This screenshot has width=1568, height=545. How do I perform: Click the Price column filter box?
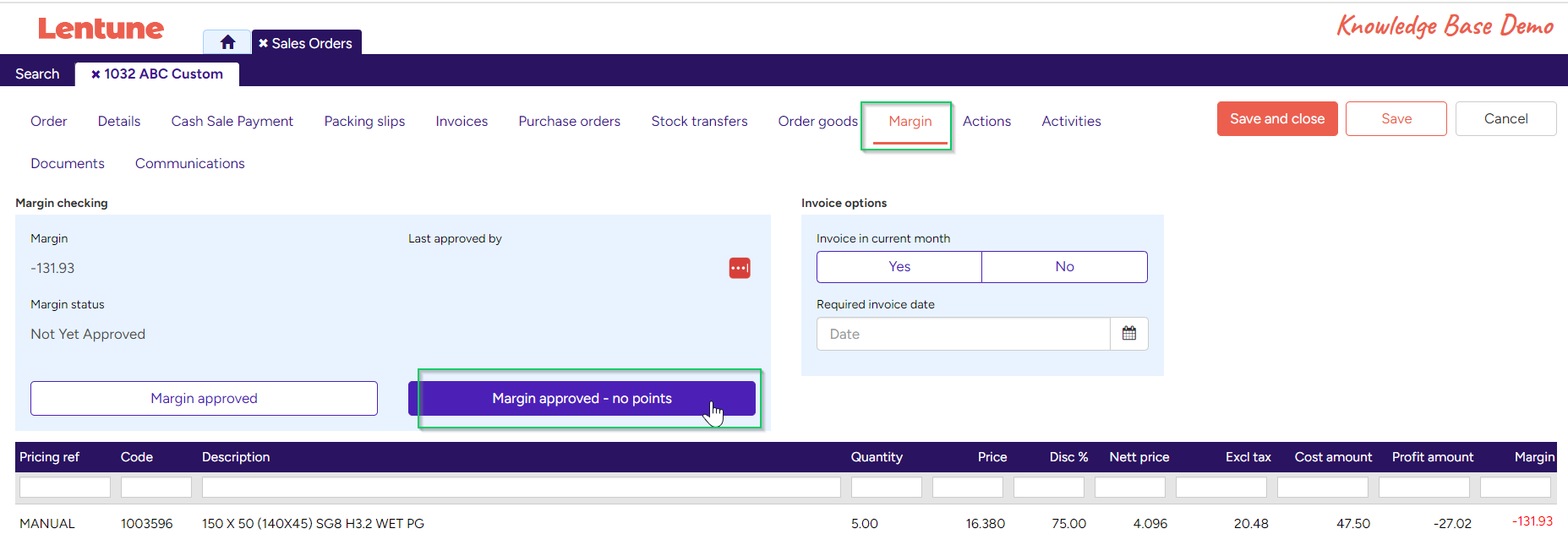click(x=968, y=488)
